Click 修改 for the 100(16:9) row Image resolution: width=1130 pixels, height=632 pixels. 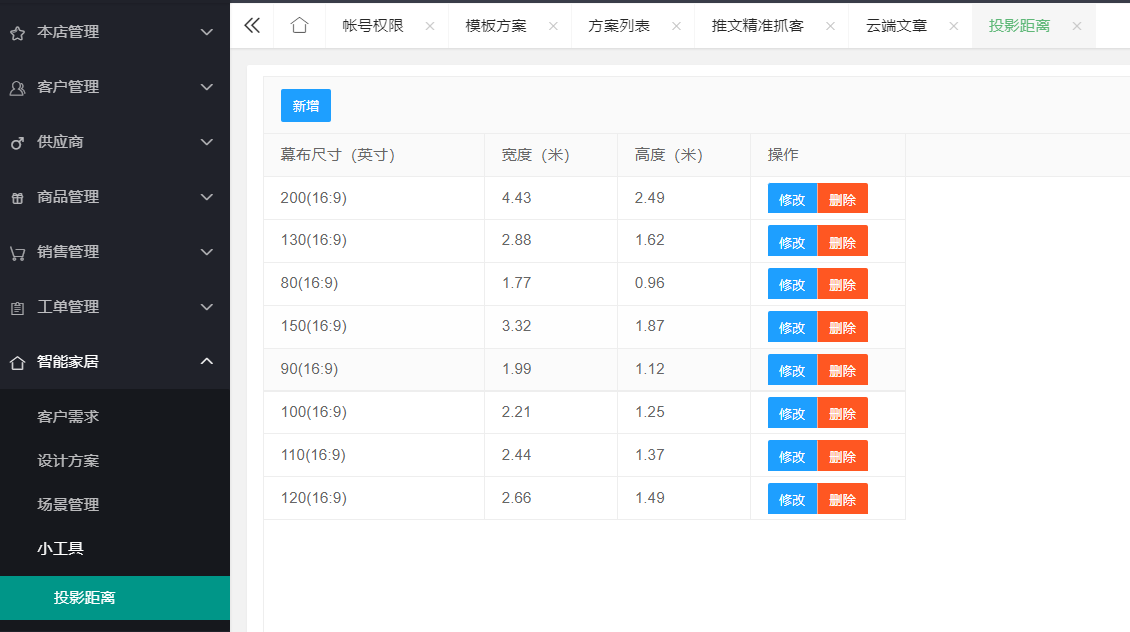point(792,414)
